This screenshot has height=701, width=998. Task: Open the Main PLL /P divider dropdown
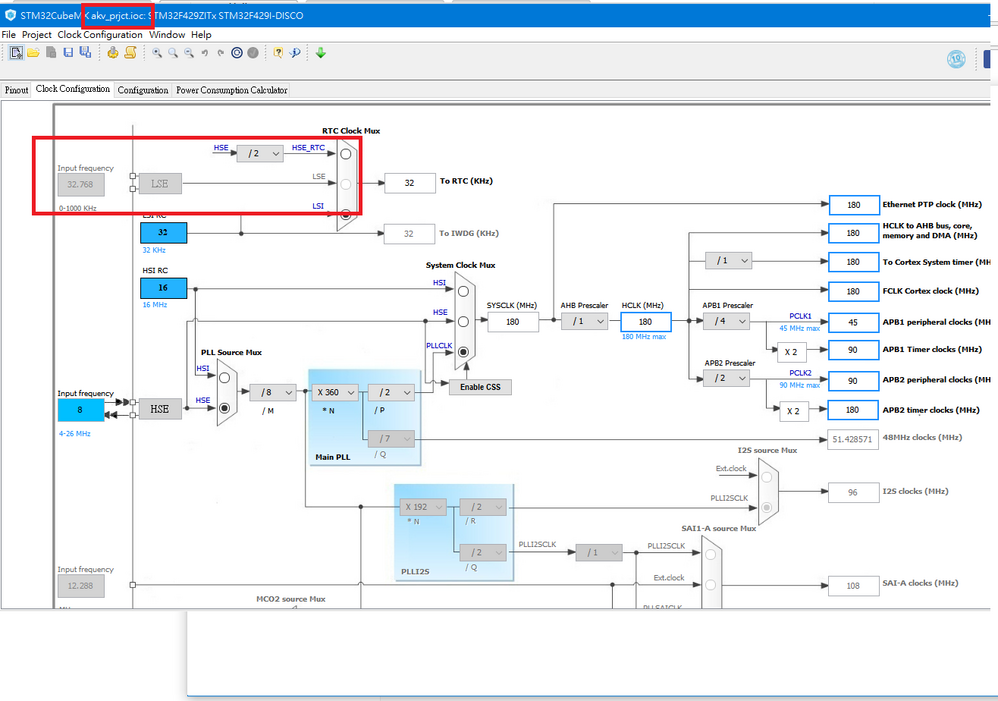[391, 392]
